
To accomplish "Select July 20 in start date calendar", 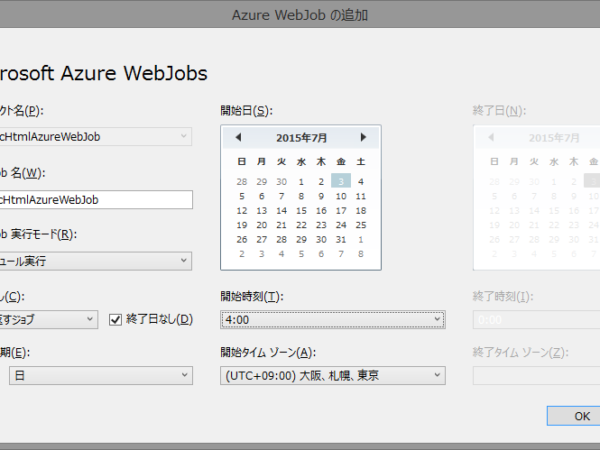I will coord(261,225).
